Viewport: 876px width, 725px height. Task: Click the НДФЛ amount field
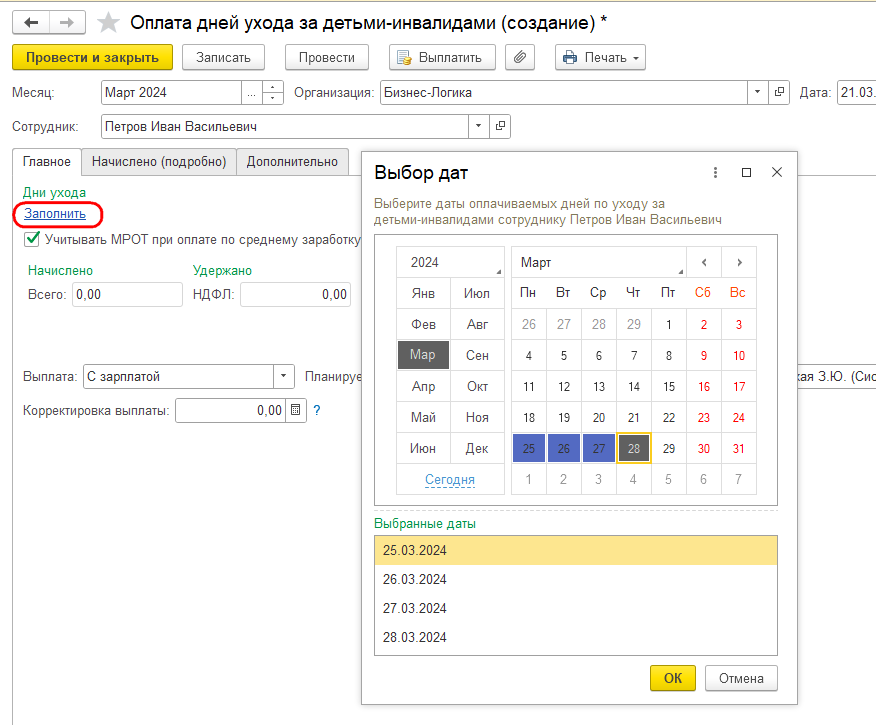[x=296, y=294]
